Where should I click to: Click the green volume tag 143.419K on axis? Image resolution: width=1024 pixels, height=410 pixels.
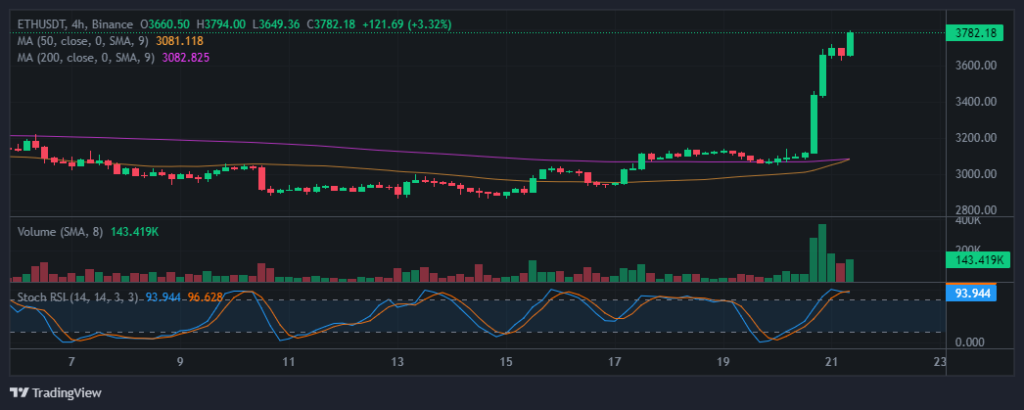(972, 259)
